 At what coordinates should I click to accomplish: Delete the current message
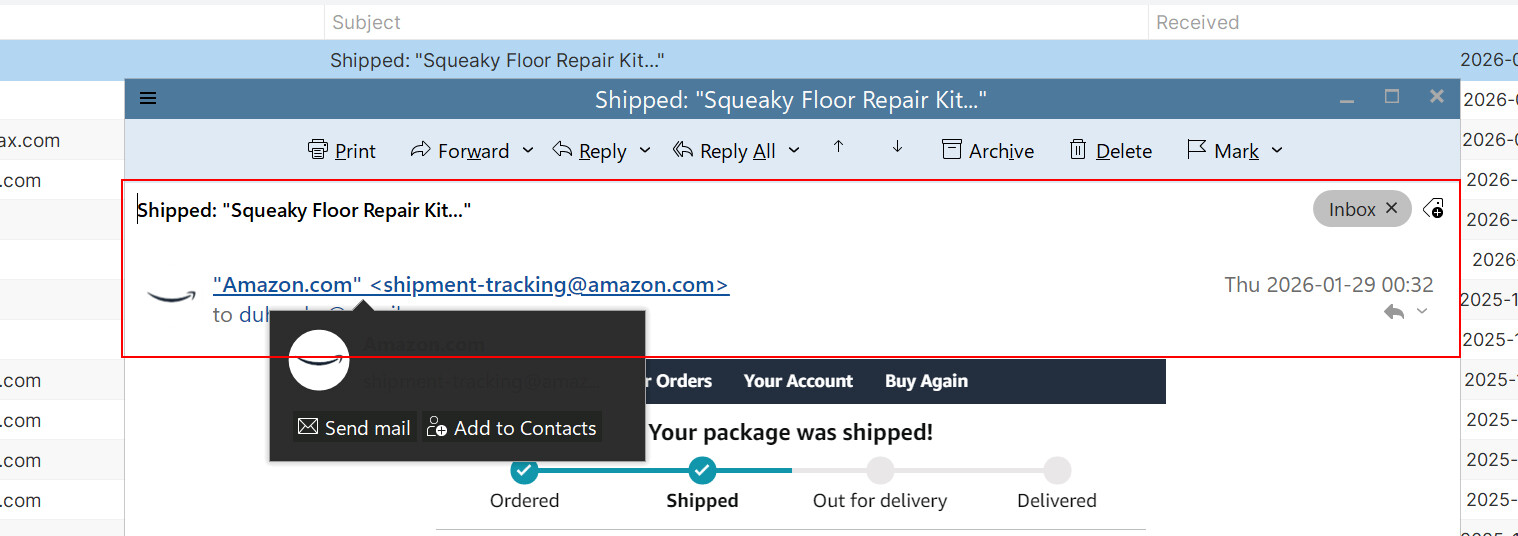pyautogui.click(x=1110, y=151)
